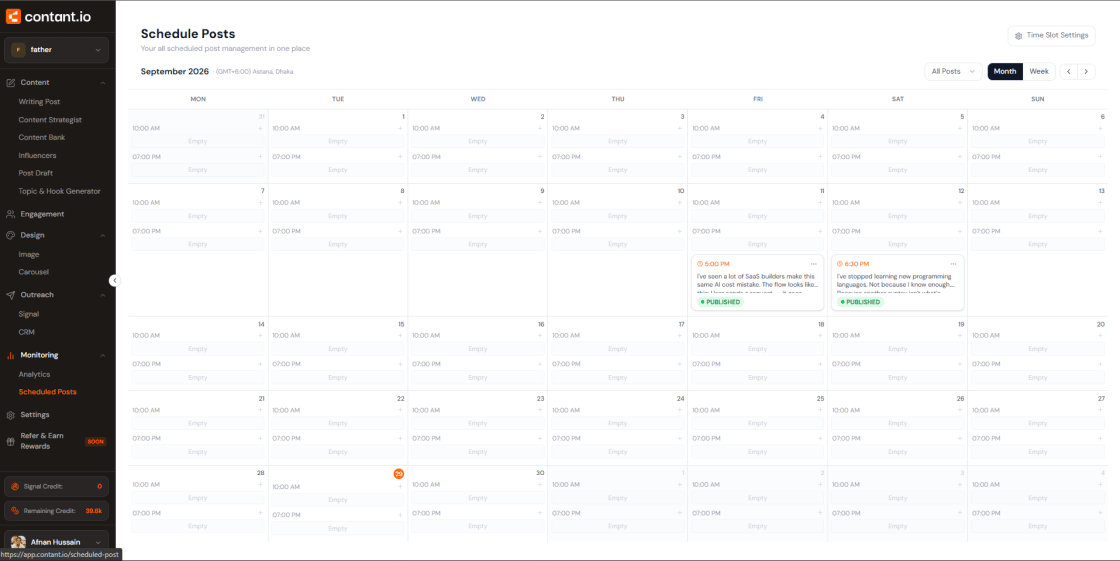Switch to Month view
The width and height of the screenshot is (1120, 561).
1005,71
